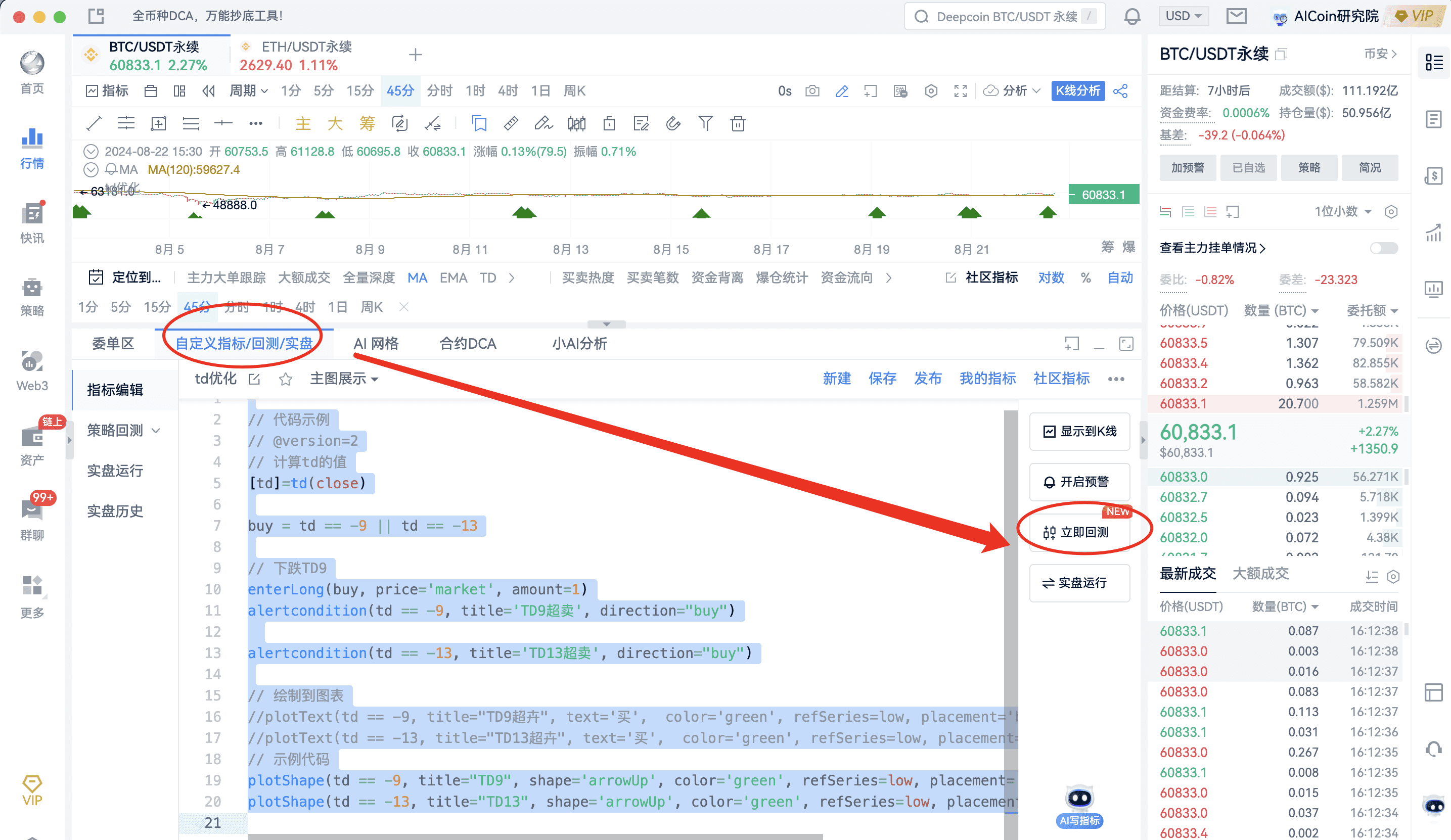Toggle the 查看主力挂单情况 switch
The image size is (1451, 840).
[1384, 248]
